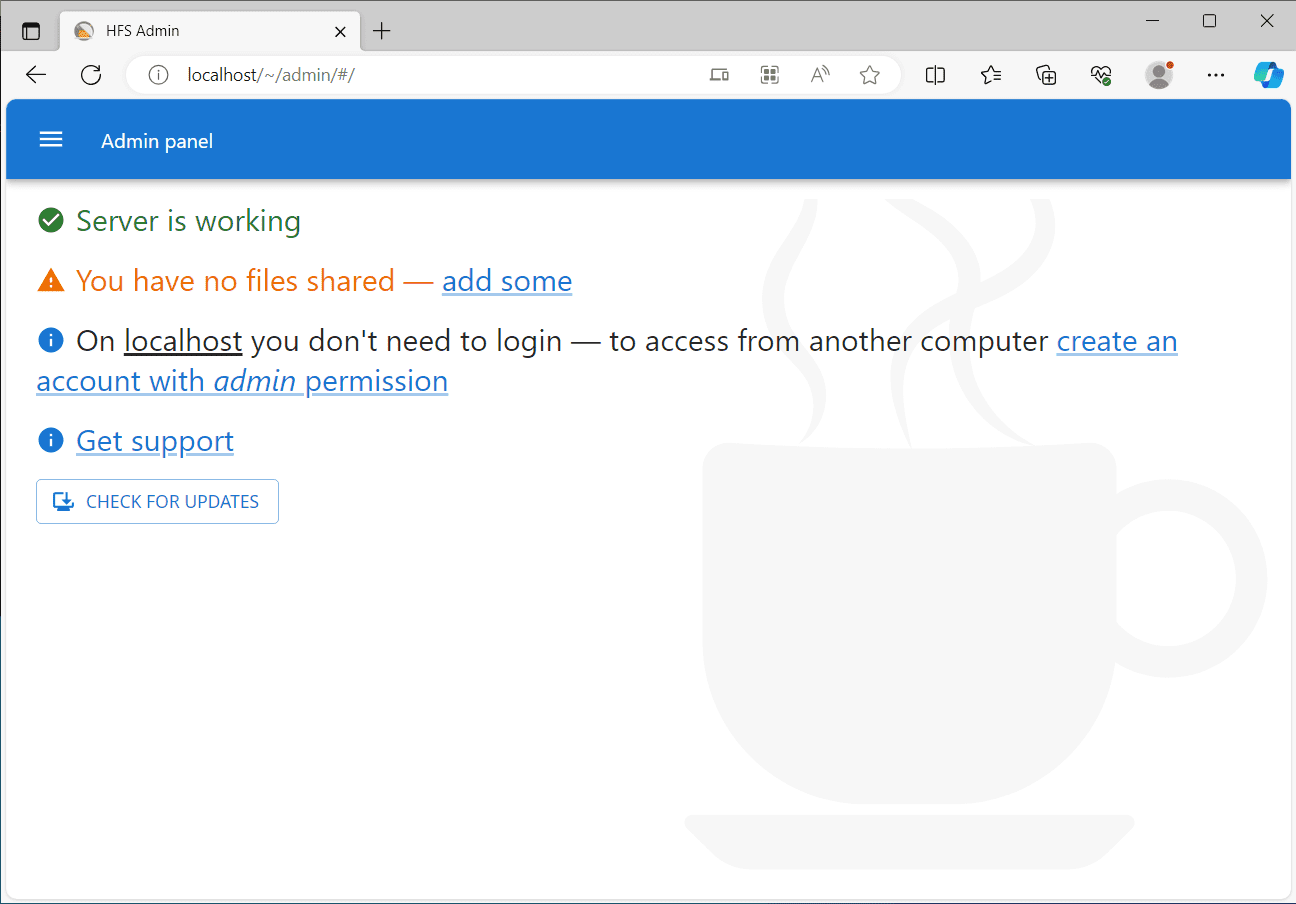Open the Copilot sidebar icon
Screen dimensions: 1296x904
1268,75
